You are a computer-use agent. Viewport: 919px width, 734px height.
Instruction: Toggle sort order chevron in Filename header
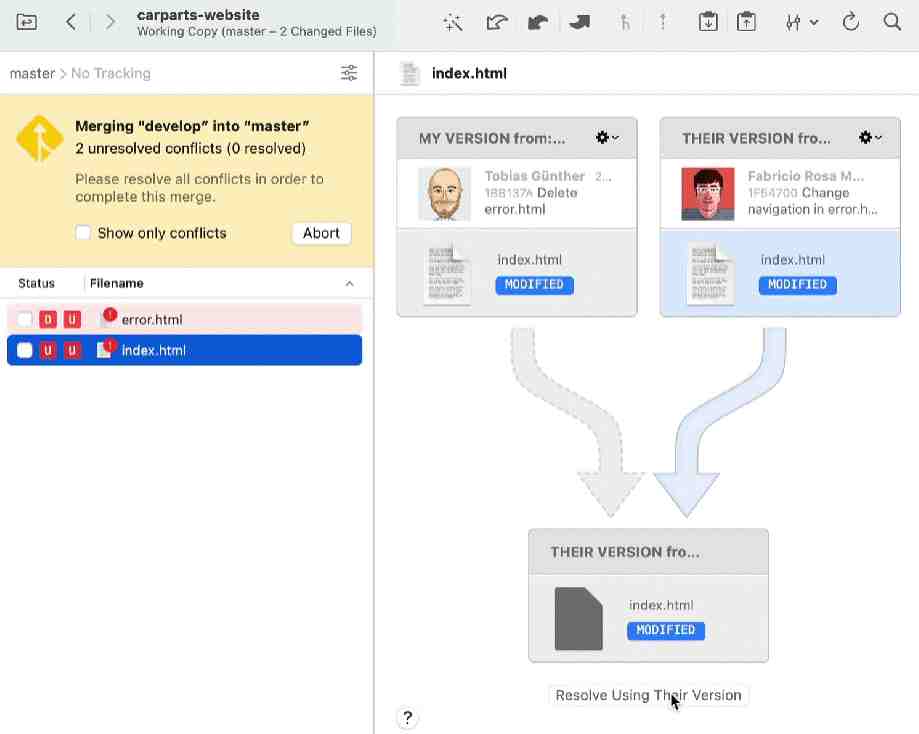pos(349,284)
